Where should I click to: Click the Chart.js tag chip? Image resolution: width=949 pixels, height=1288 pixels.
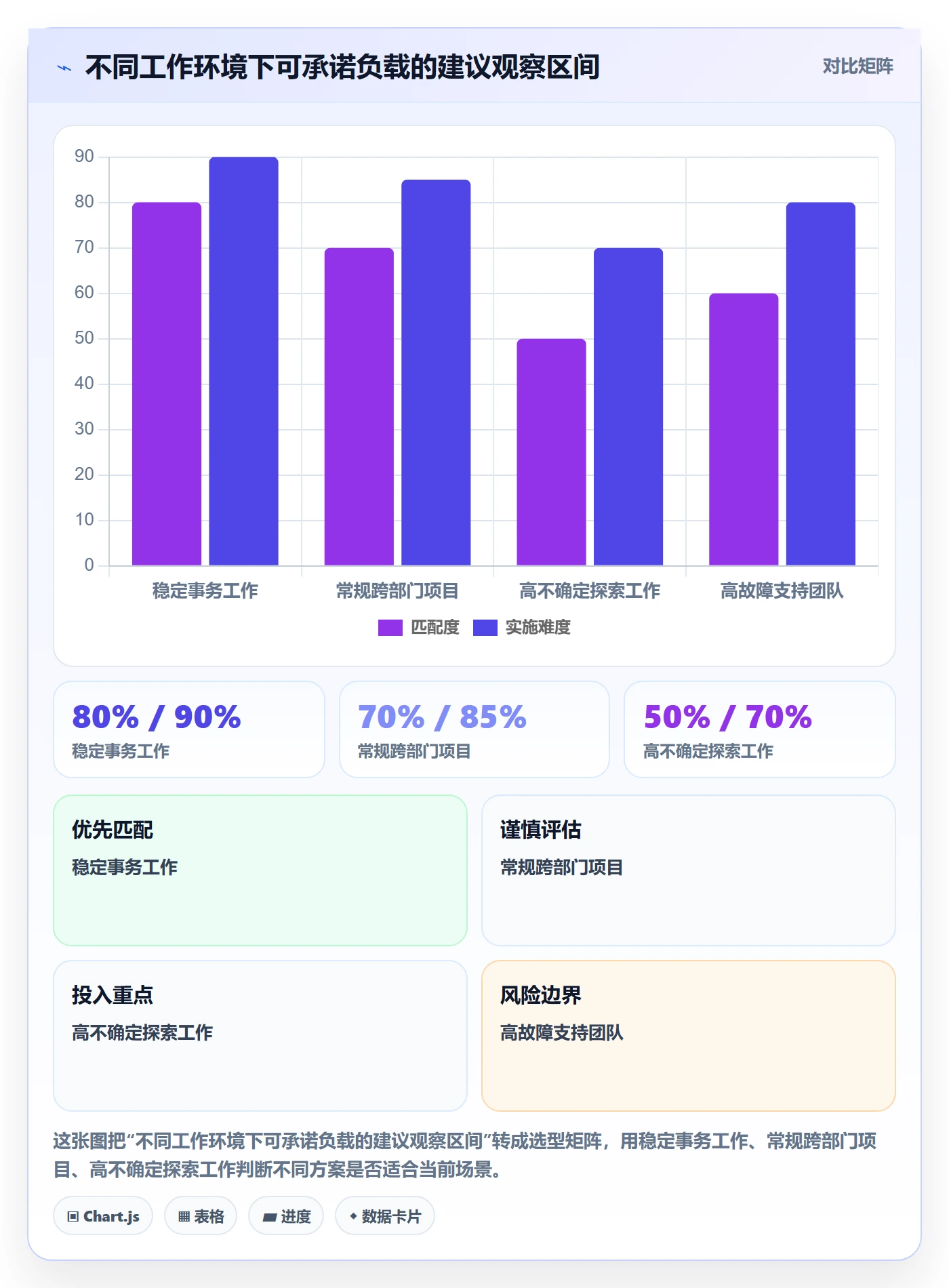coord(103,1216)
